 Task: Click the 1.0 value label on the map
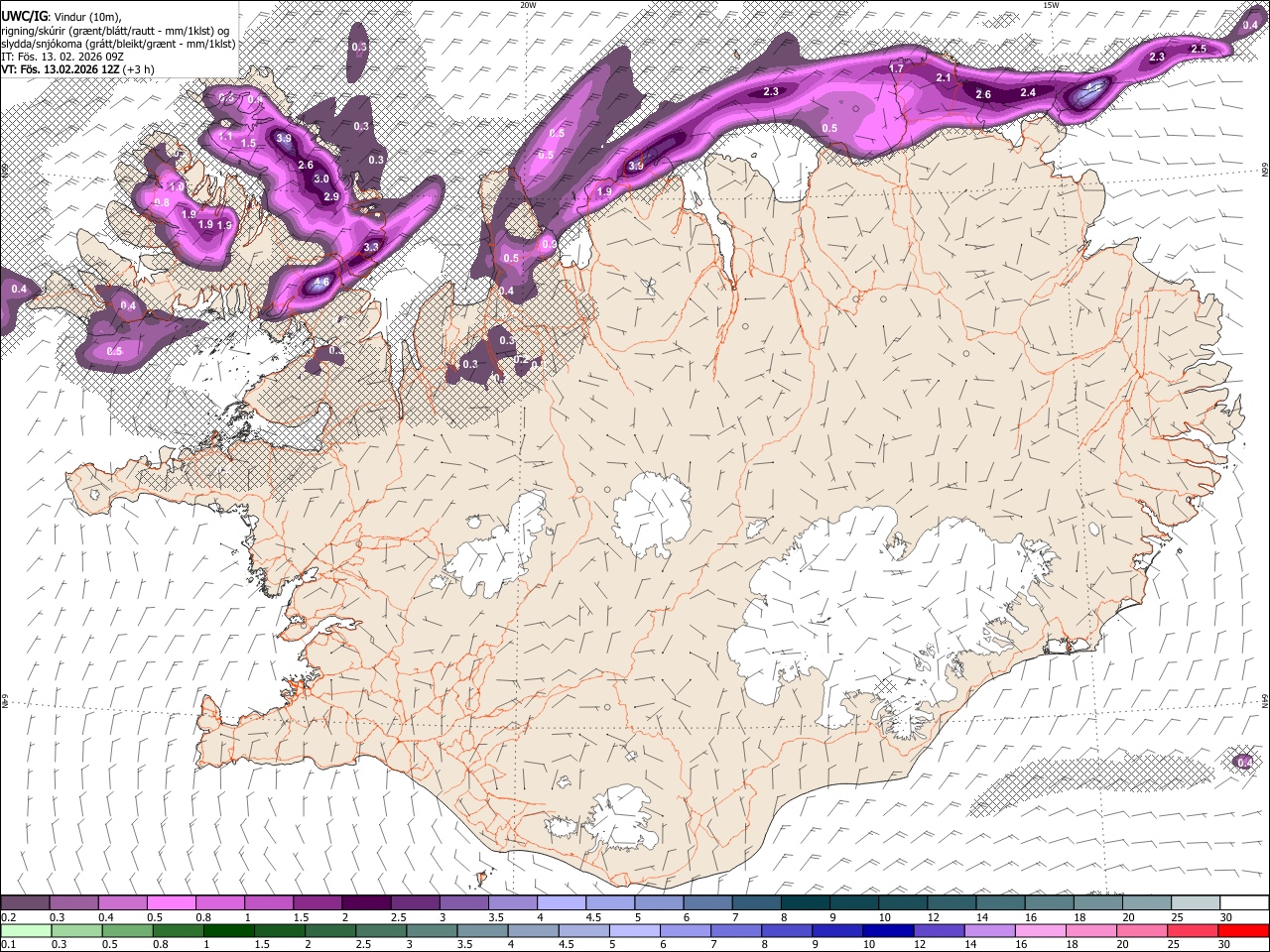[x=175, y=186]
